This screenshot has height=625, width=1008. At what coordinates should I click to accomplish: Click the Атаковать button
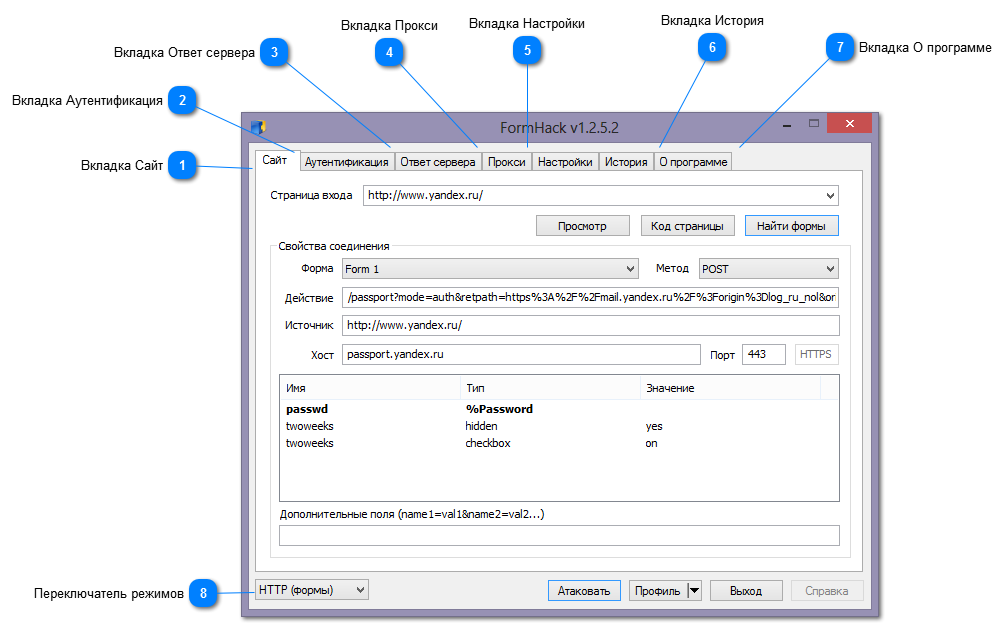point(584,591)
